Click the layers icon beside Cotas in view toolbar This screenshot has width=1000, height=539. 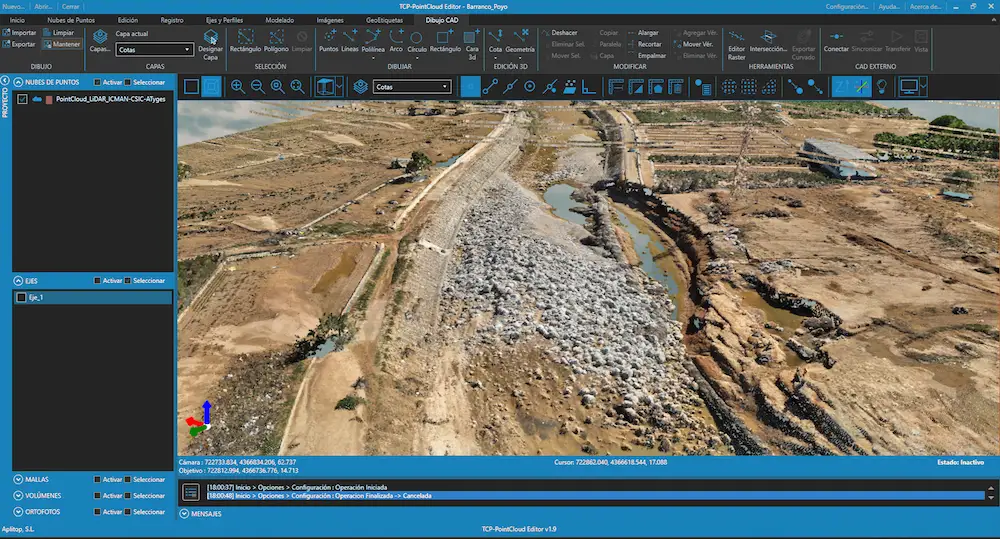[360, 87]
